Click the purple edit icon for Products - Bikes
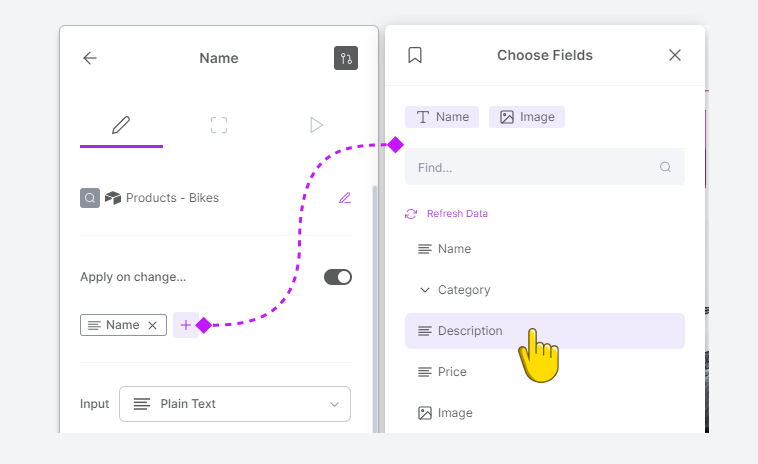This screenshot has height=464, width=758. click(345, 198)
